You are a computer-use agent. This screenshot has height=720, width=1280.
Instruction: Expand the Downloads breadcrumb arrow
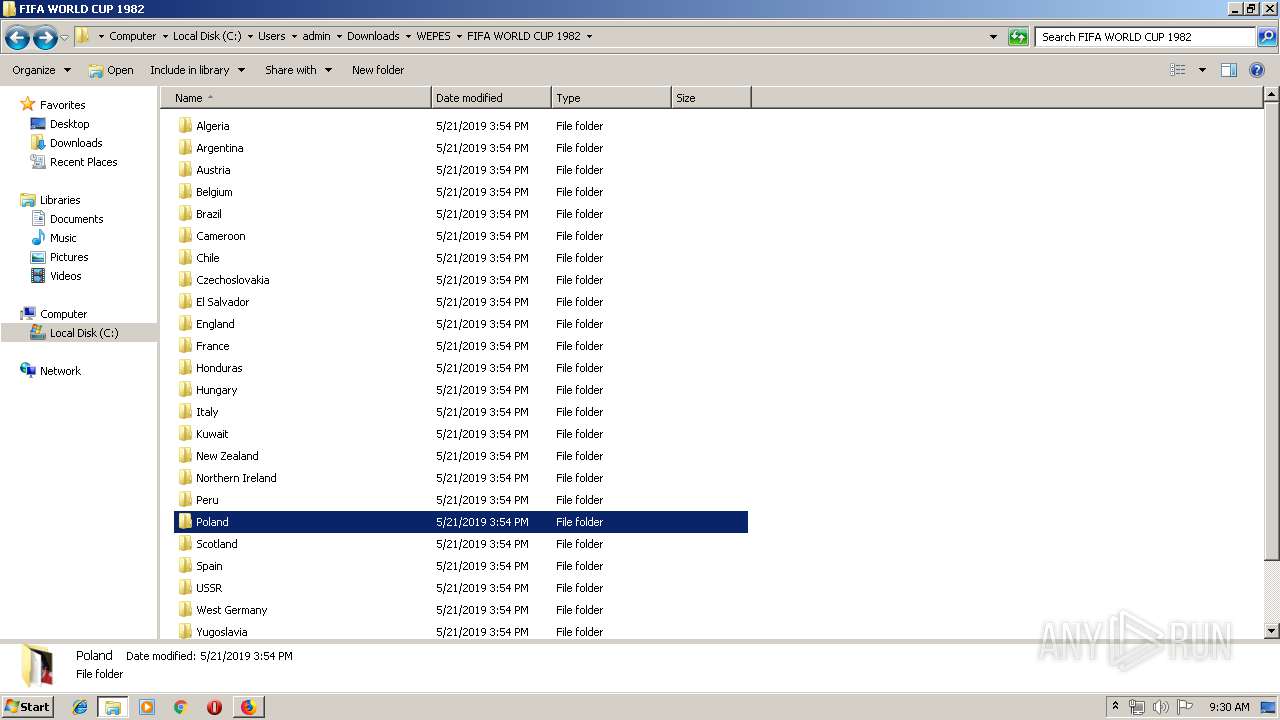coord(408,36)
